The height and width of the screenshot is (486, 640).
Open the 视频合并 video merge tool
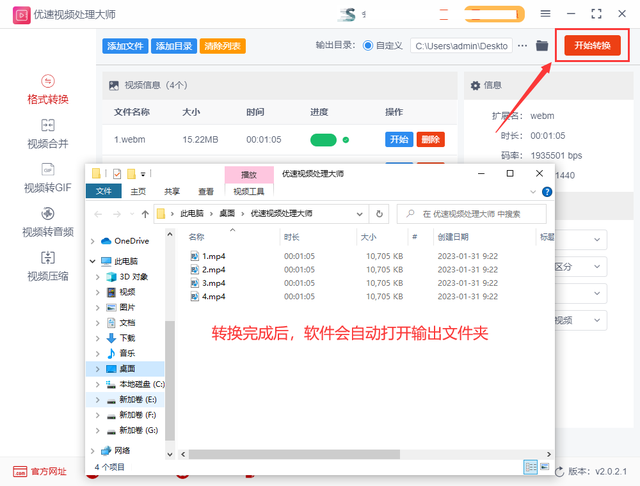pos(48,134)
